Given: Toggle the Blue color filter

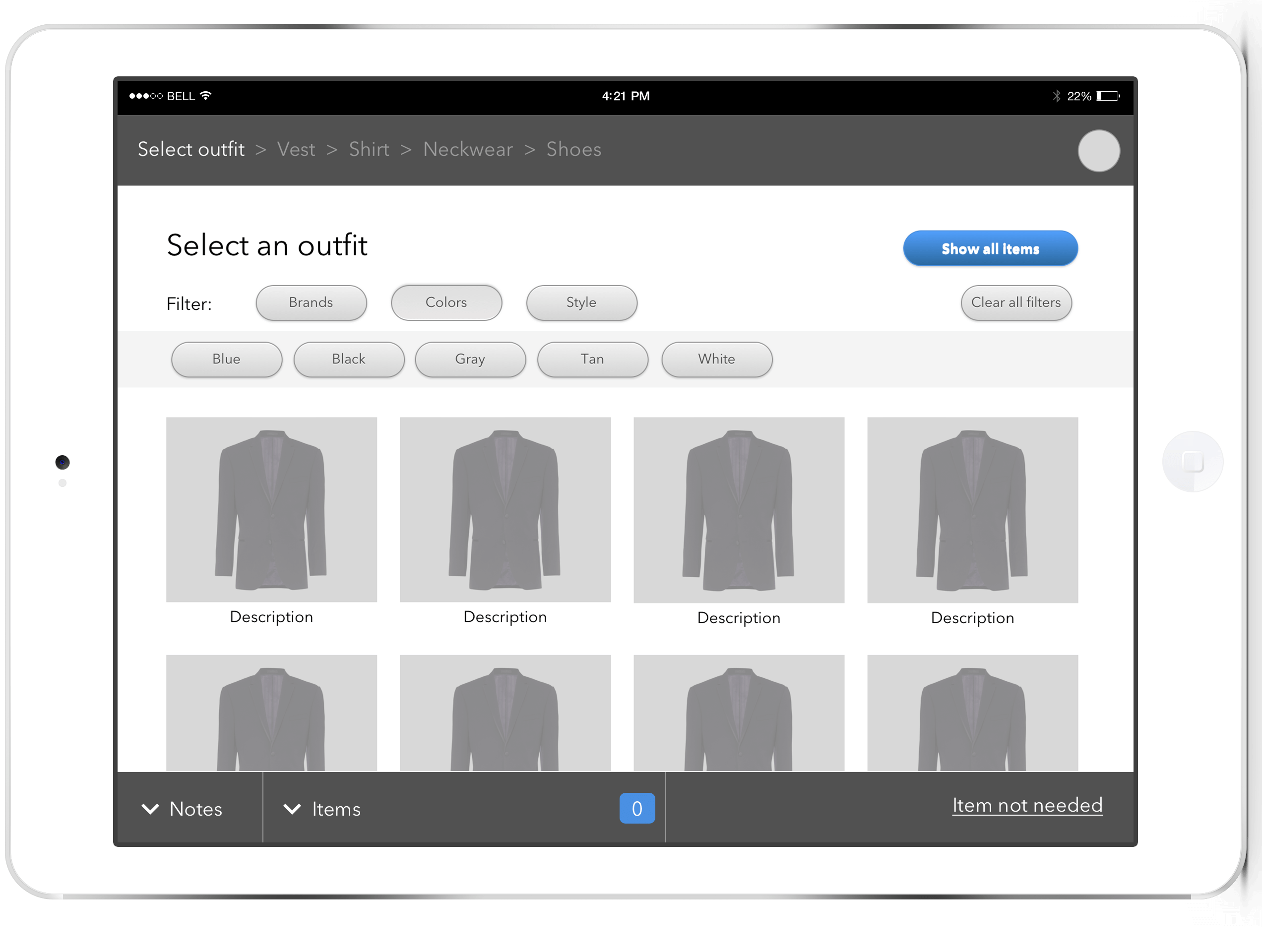Looking at the screenshot, I should pyautogui.click(x=227, y=359).
